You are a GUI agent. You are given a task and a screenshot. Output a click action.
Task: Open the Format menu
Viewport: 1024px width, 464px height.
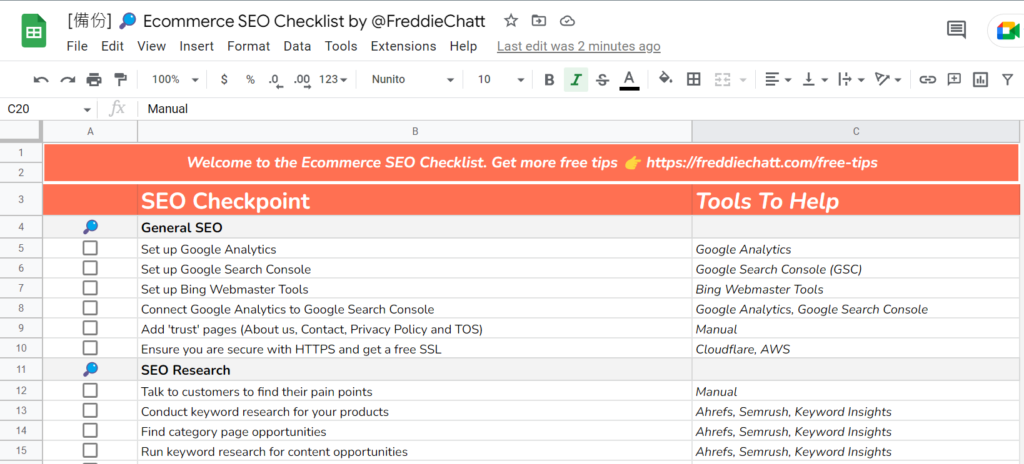click(x=248, y=46)
